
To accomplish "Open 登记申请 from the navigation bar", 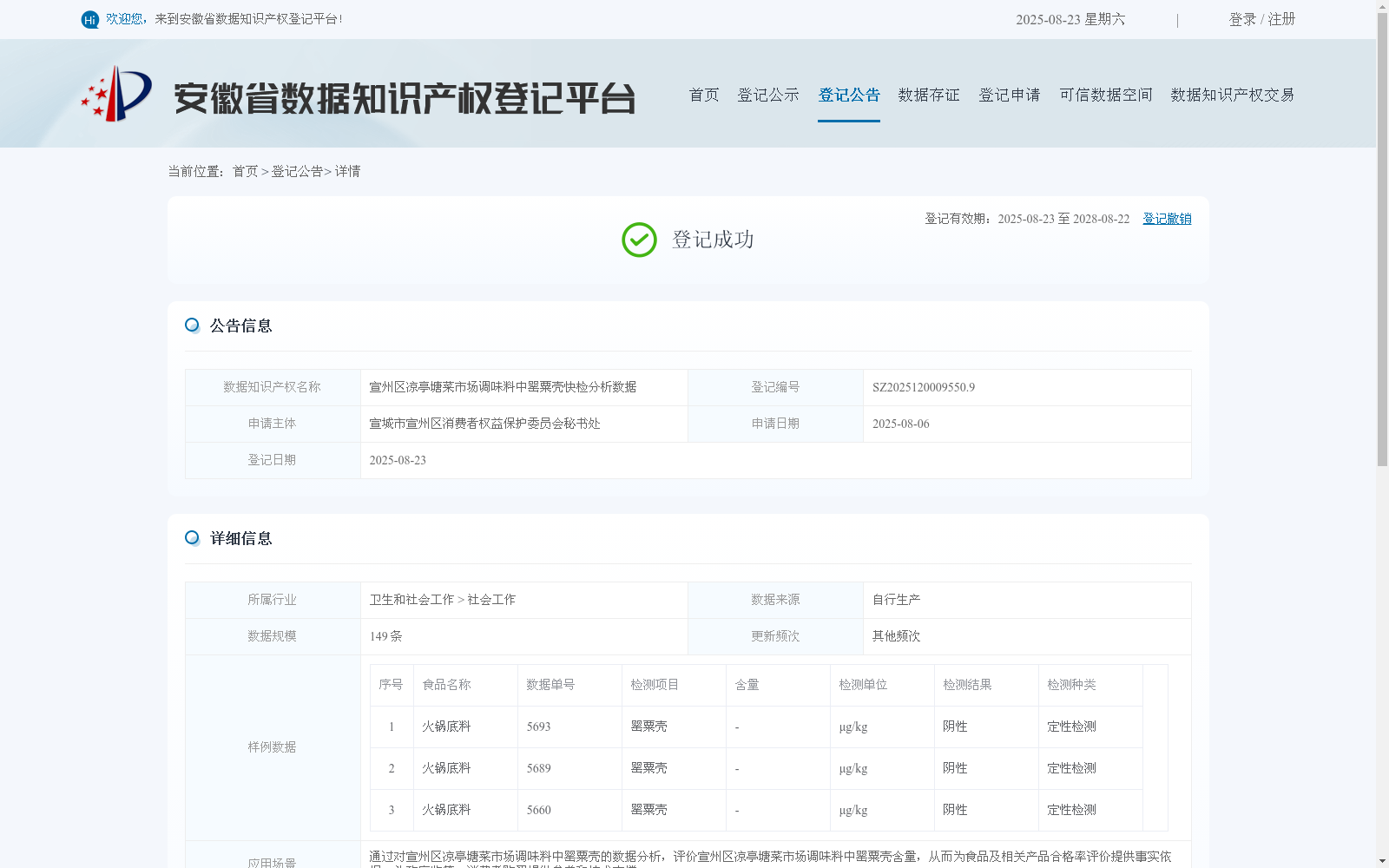I will tap(1010, 95).
